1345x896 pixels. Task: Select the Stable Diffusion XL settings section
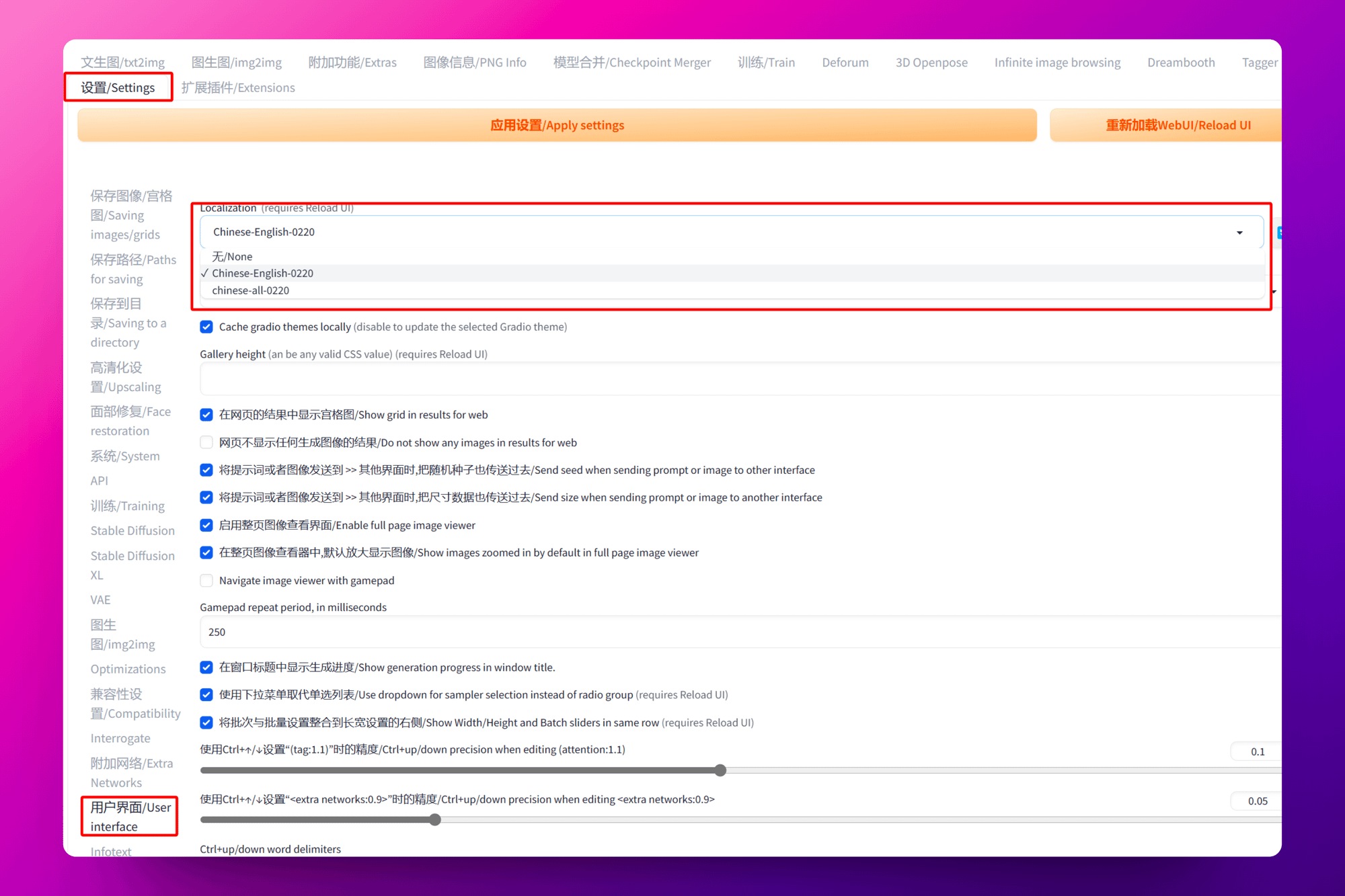point(132,565)
